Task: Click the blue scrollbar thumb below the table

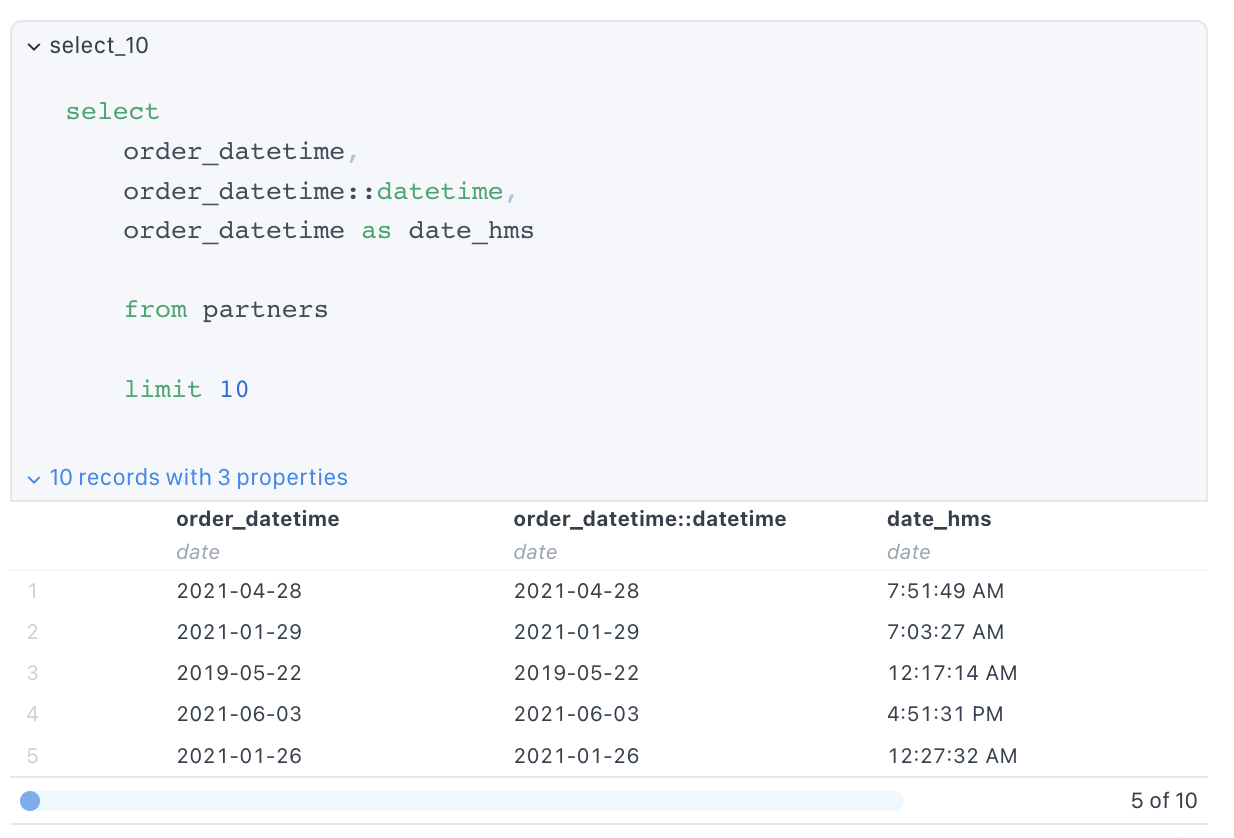Action: 30,801
